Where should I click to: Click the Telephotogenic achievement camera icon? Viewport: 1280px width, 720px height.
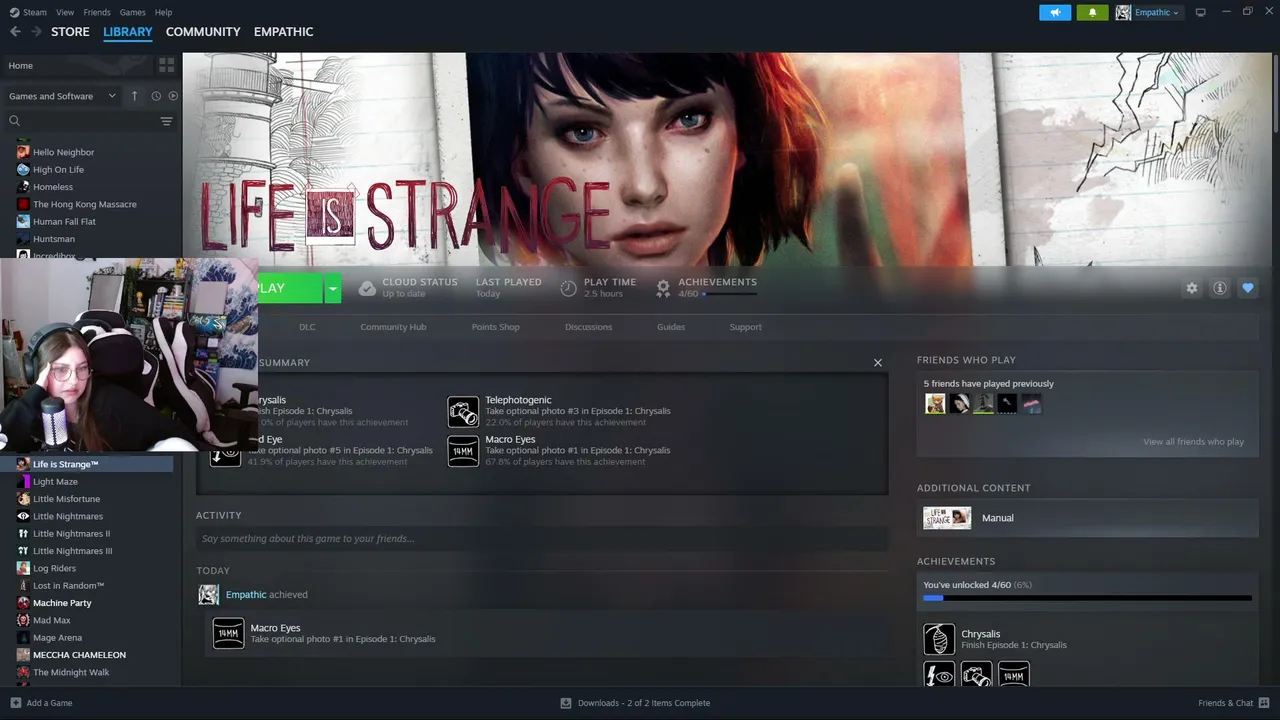[x=463, y=411]
